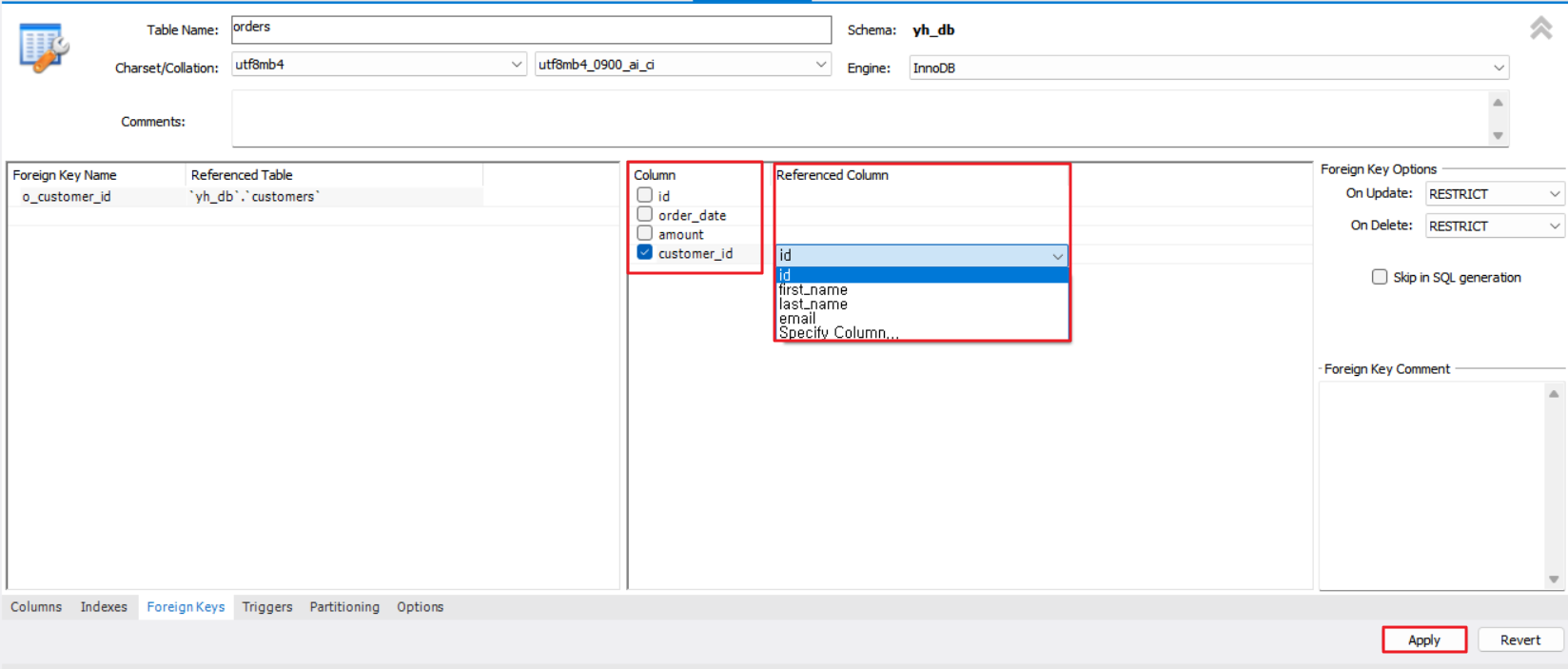
Task: Open the On Update RESTRICT dropdown
Action: 1494,194
